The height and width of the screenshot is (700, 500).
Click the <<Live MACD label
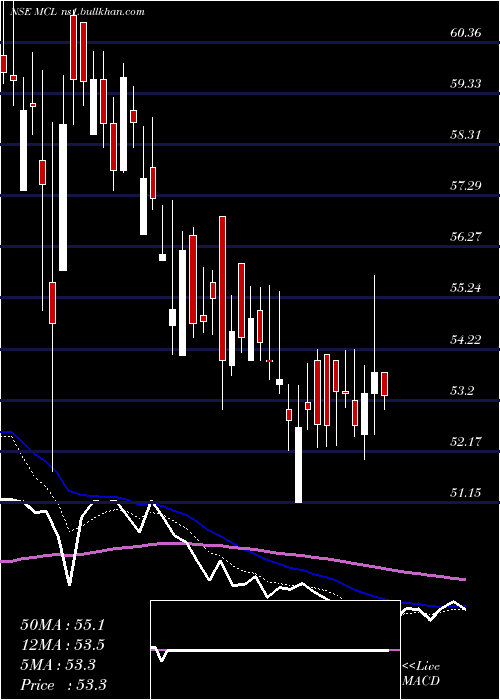click(421, 674)
